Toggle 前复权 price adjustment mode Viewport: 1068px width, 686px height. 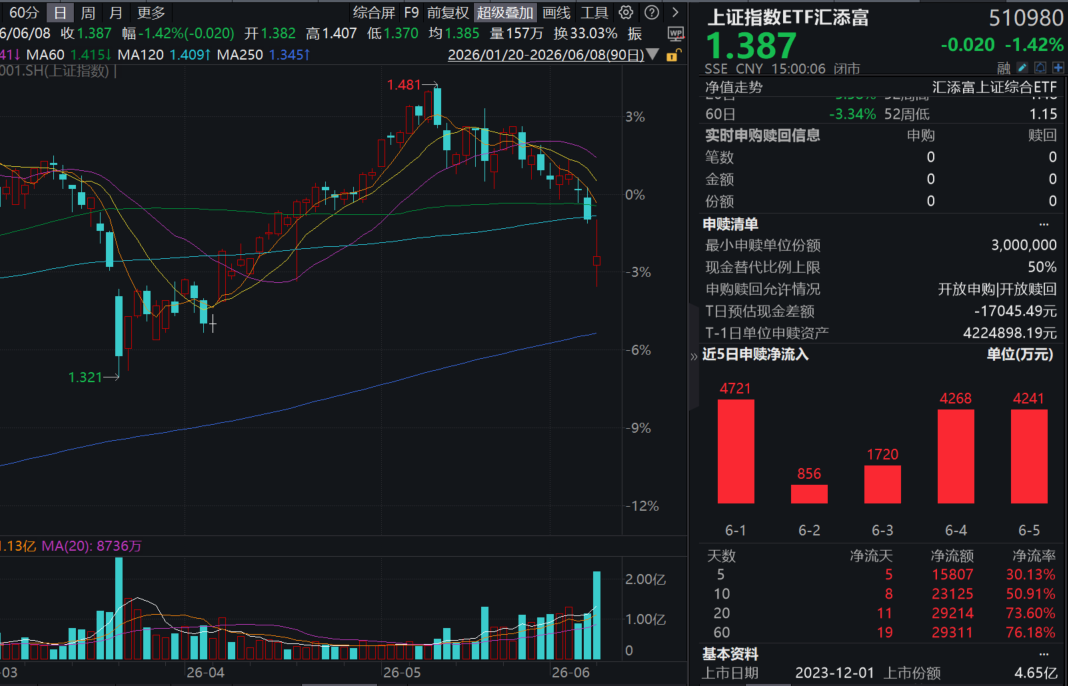tap(447, 12)
